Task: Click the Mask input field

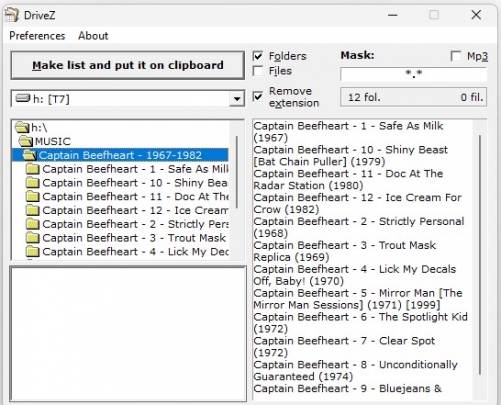Action: [413, 74]
